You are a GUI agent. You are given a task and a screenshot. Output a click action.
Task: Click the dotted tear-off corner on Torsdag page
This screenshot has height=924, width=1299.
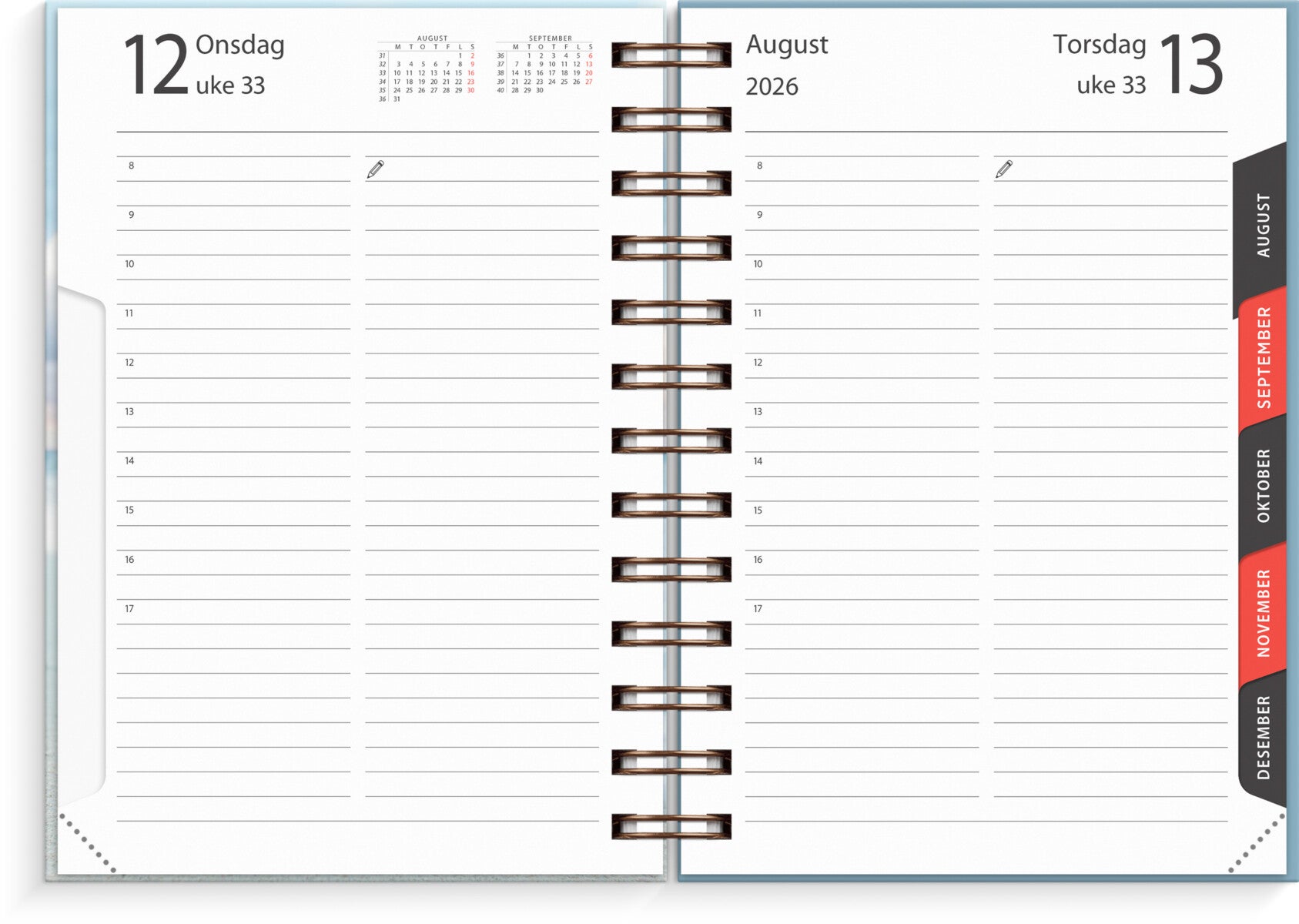click(x=1257, y=844)
